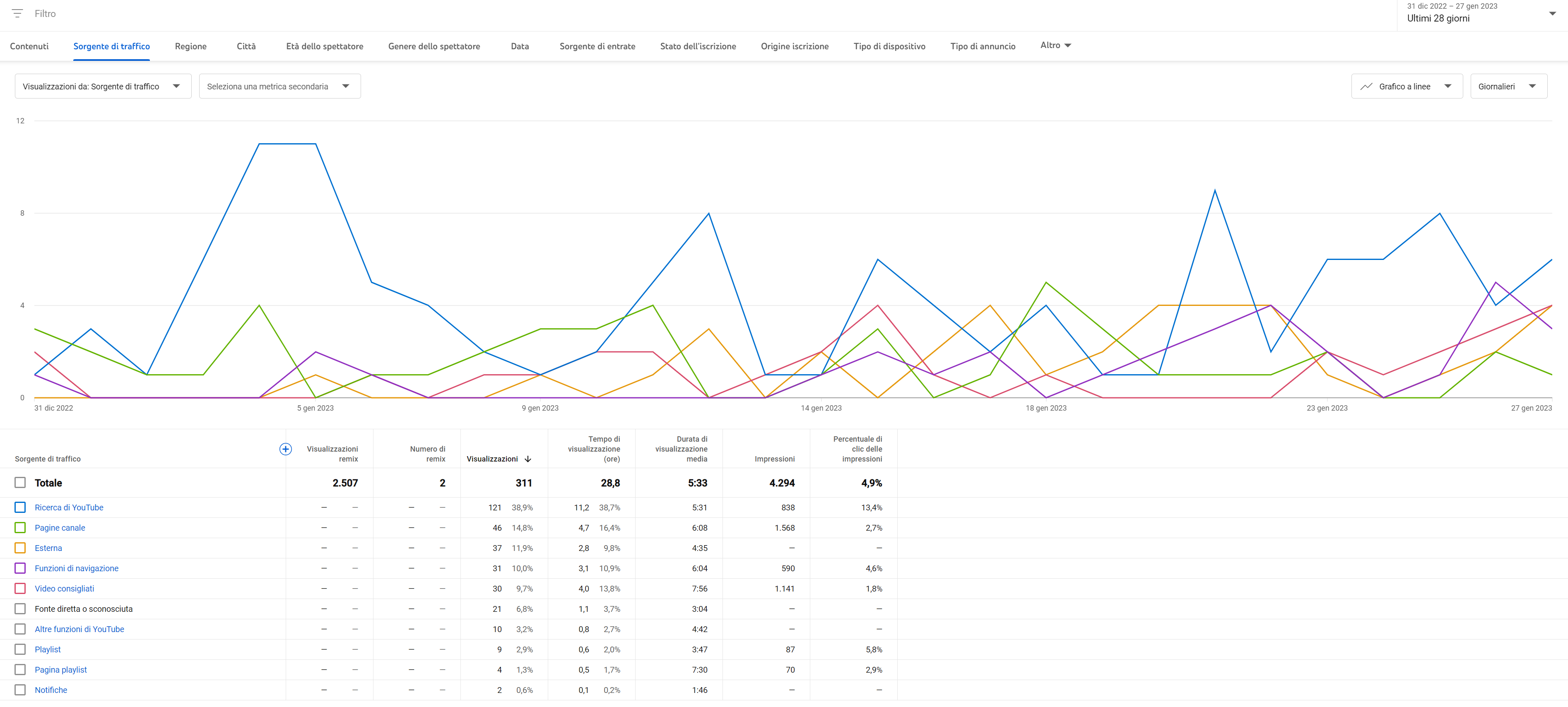The width and height of the screenshot is (1568, 707).
Task: Sort by the Visualizzazioni column header
Action: tap(492, 459)
